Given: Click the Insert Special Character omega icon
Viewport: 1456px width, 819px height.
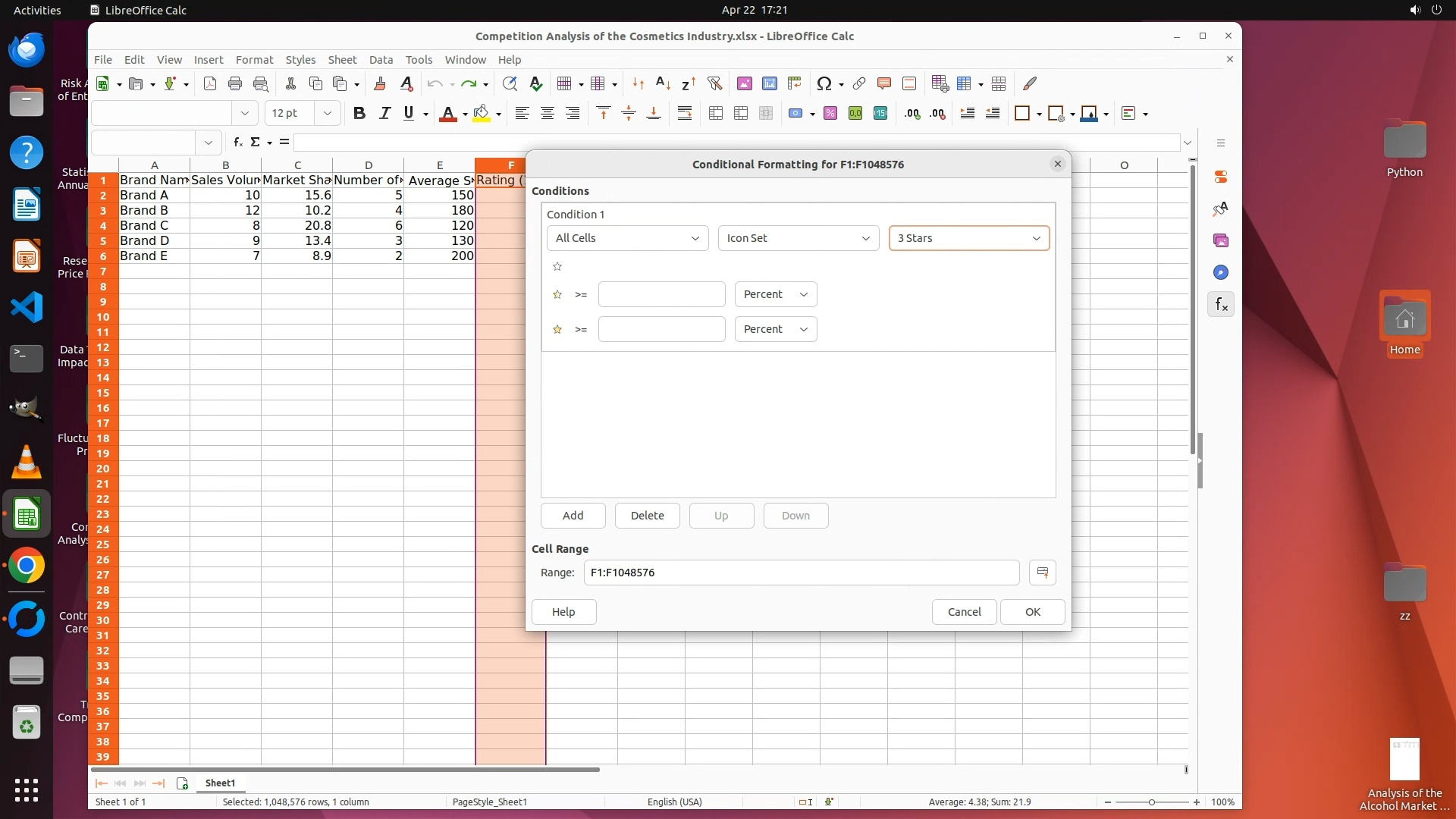Looking at the screenshot, I should tap(824, 83).
